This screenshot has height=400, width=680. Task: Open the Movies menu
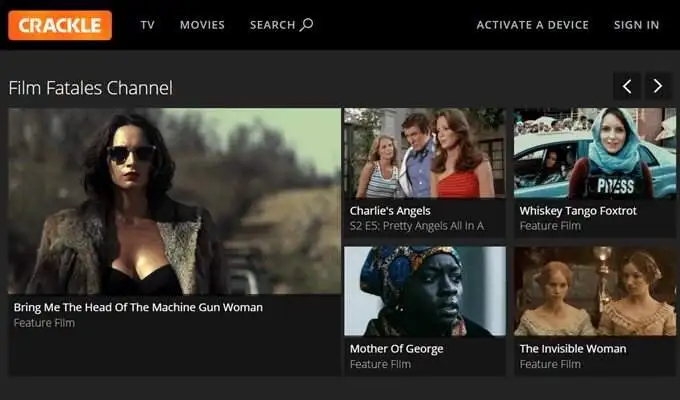(x=203, y=25)
